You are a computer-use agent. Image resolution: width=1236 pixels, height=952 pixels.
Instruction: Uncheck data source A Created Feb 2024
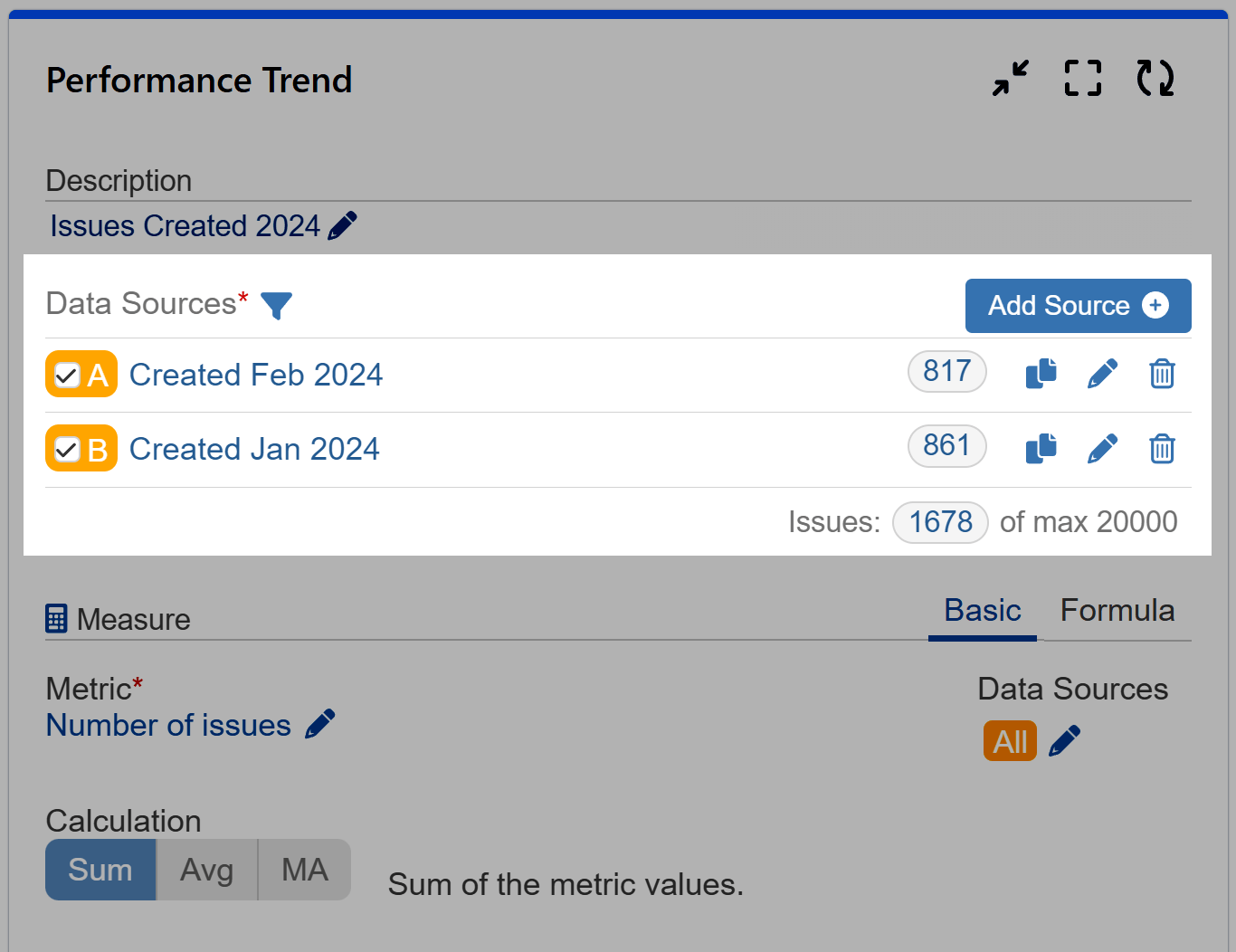pyautogui.click(x=65, y=374)
